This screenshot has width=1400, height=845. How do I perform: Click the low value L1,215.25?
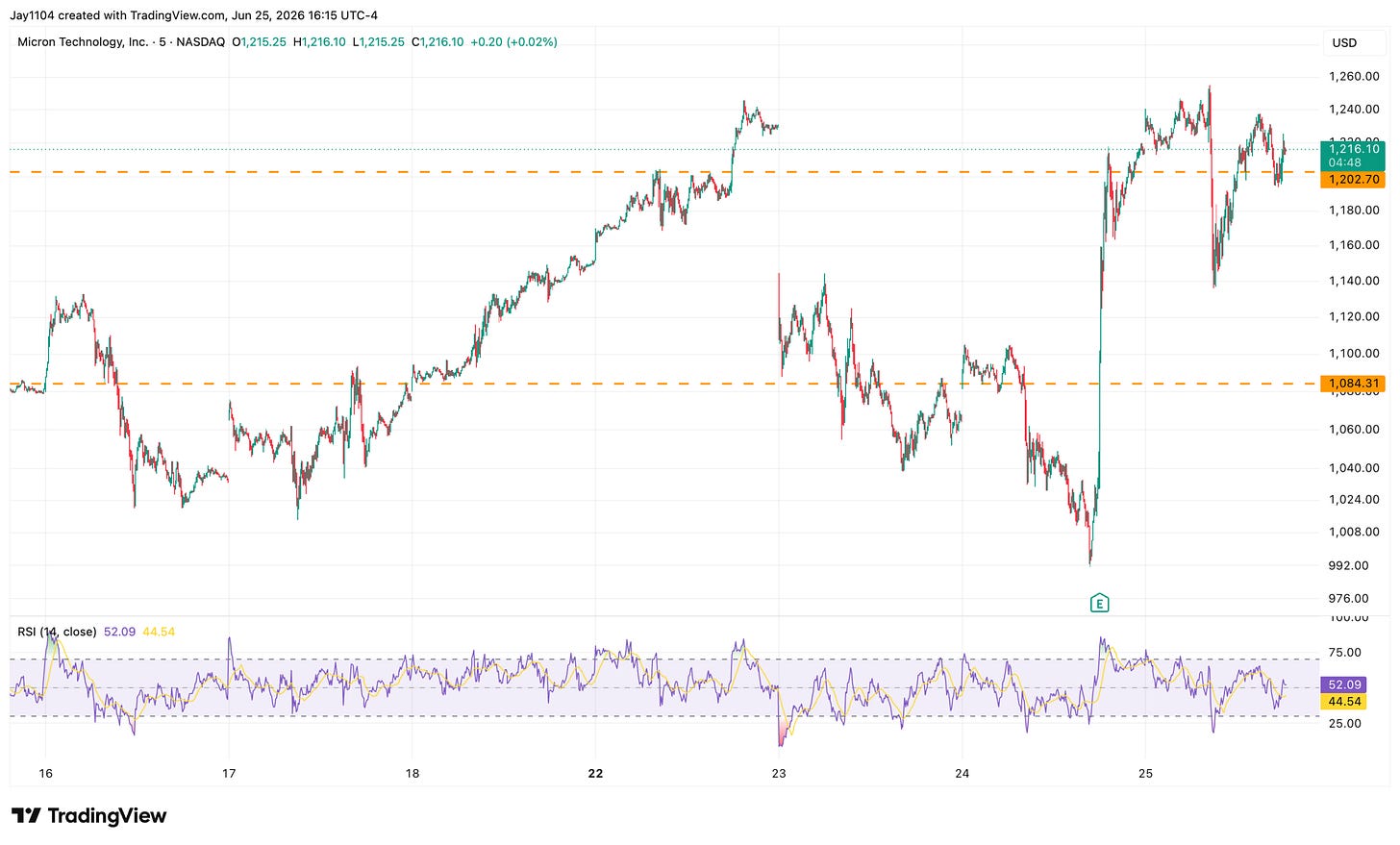[379, 42]
